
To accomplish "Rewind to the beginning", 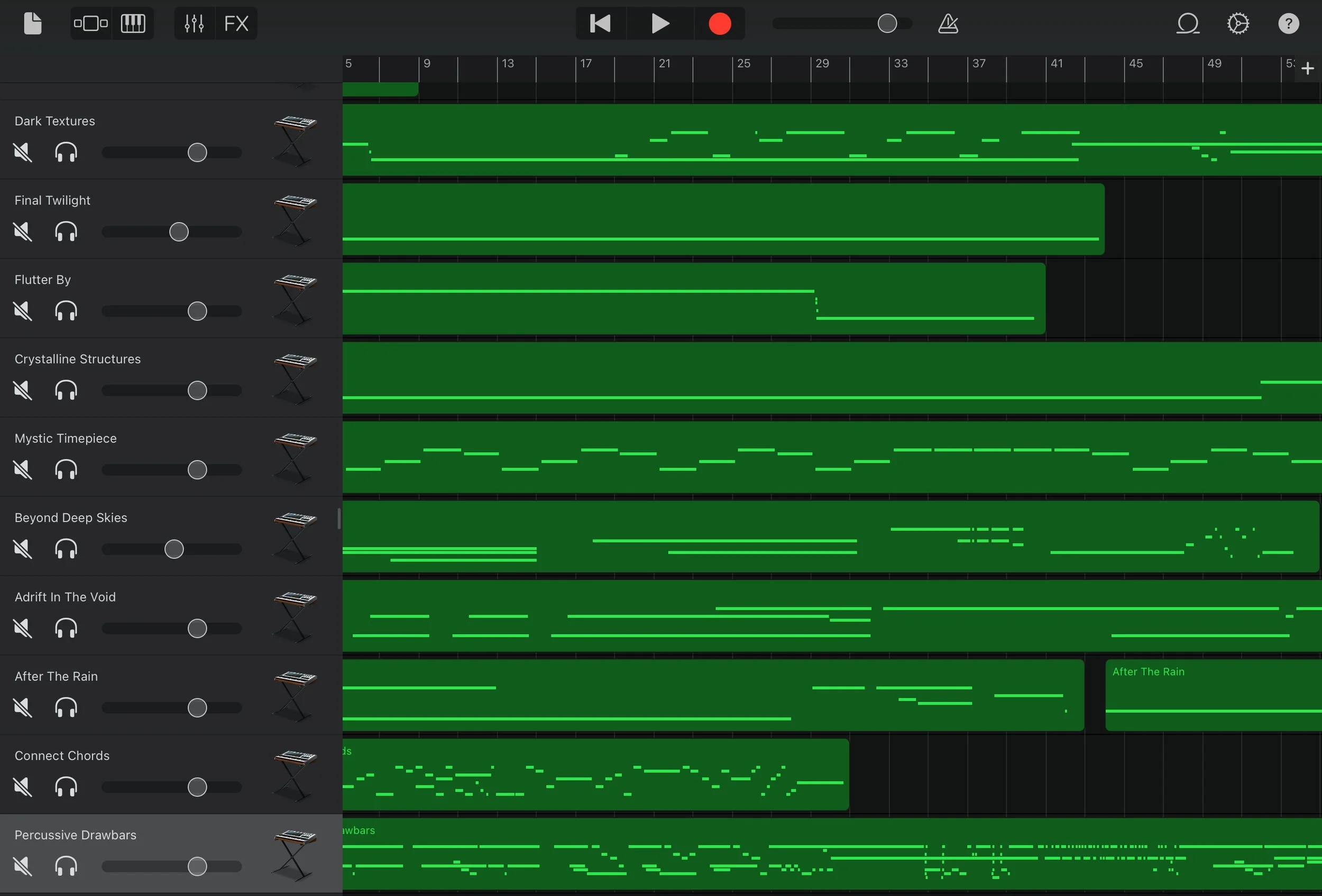I will 600,23.
